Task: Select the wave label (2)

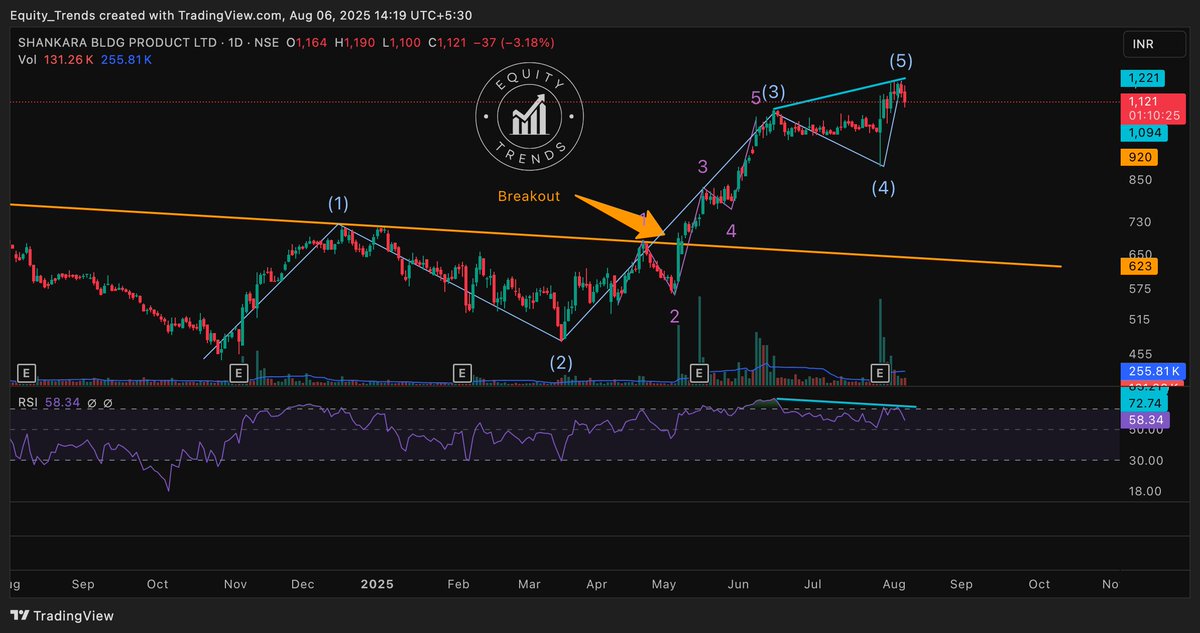Action: point(562,362)
